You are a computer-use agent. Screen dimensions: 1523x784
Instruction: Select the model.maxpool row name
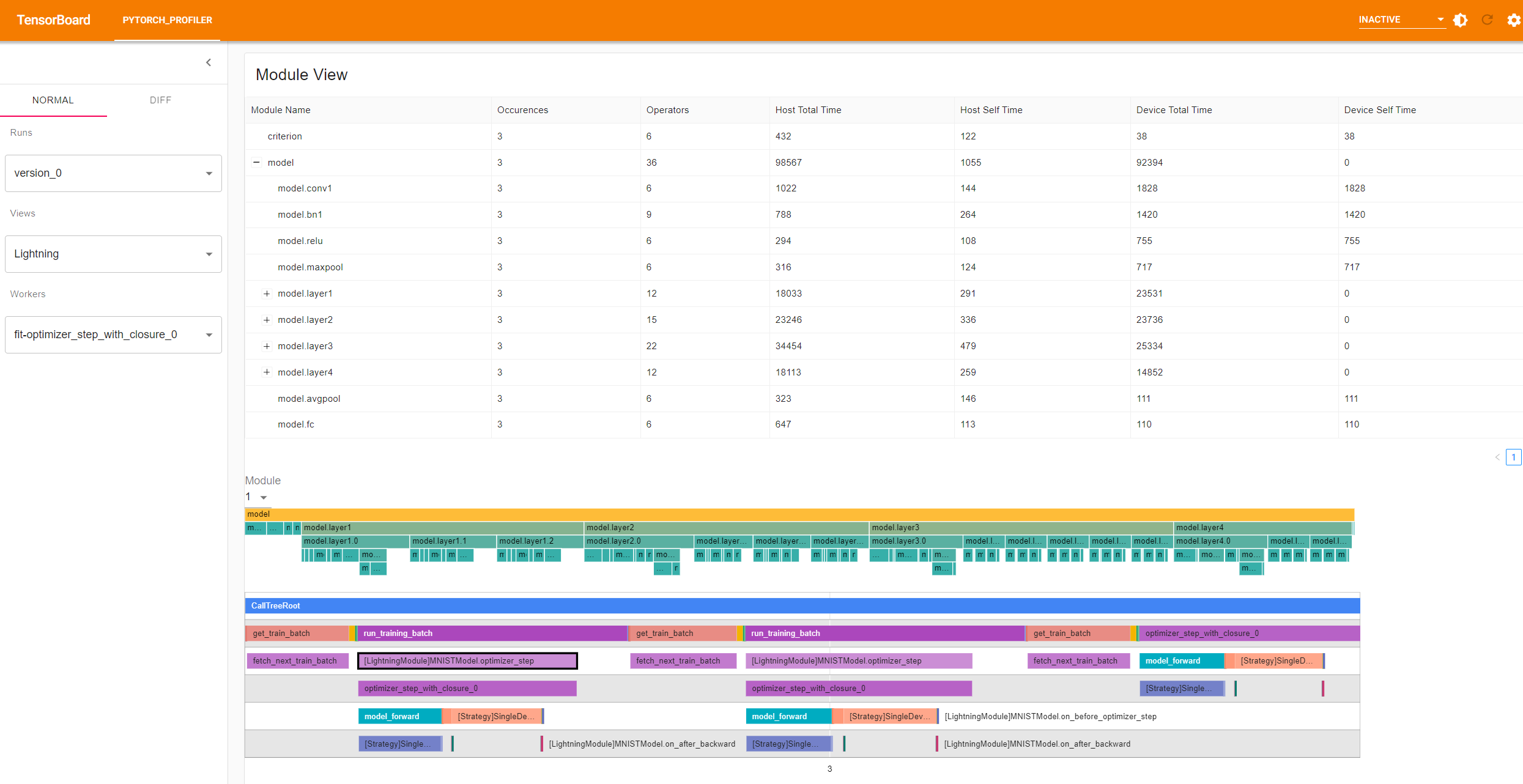[x=310, y=267]
